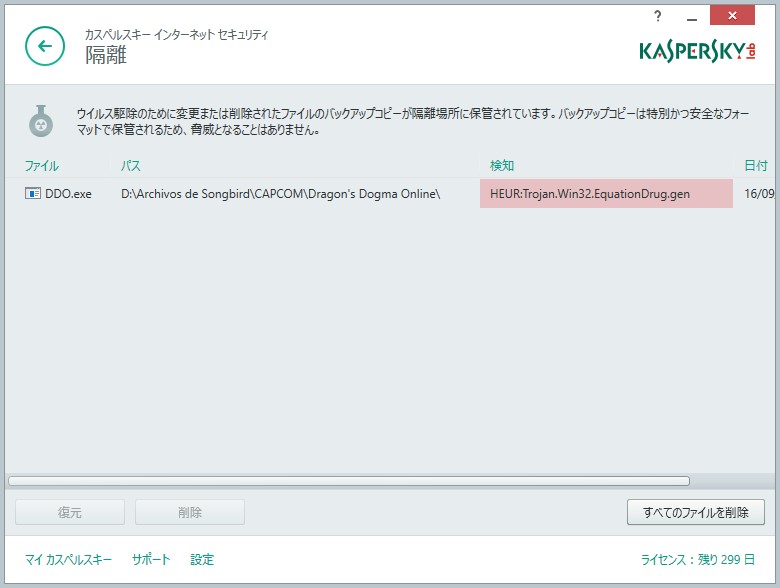Image resolution: width=780 pixels, height=588 pixels.
Task: Click the horizontal scrollbar thumb
Action: click(349, 481)
